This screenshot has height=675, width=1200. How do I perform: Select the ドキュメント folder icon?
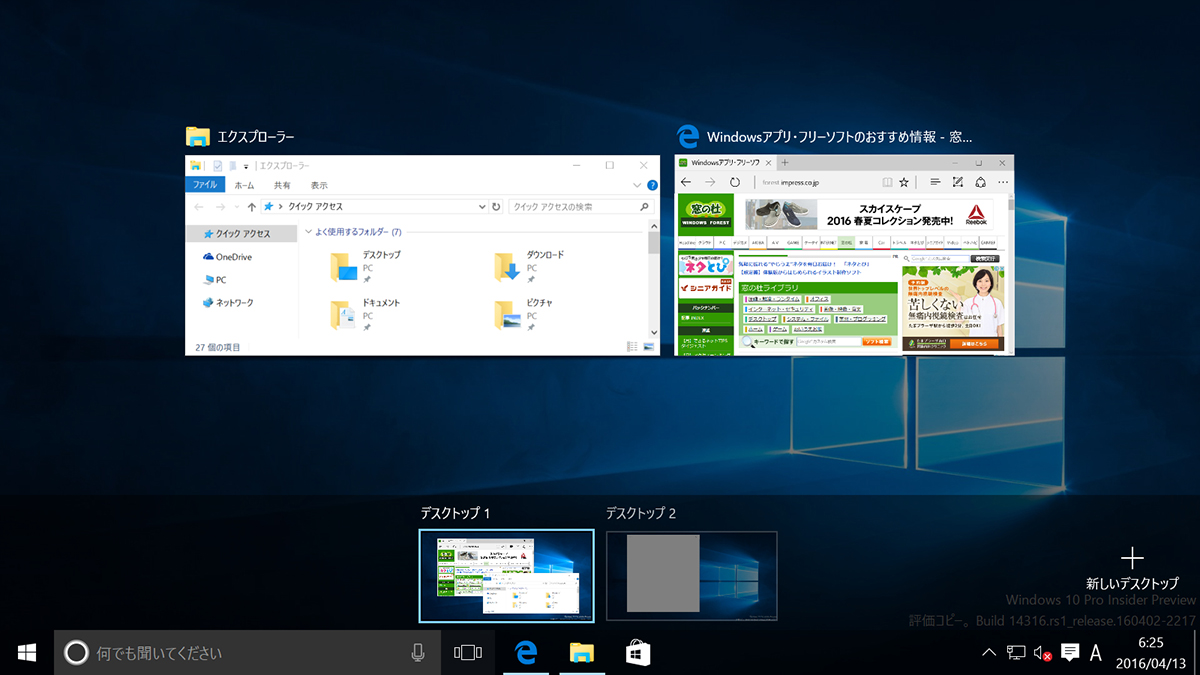[345, 316]
